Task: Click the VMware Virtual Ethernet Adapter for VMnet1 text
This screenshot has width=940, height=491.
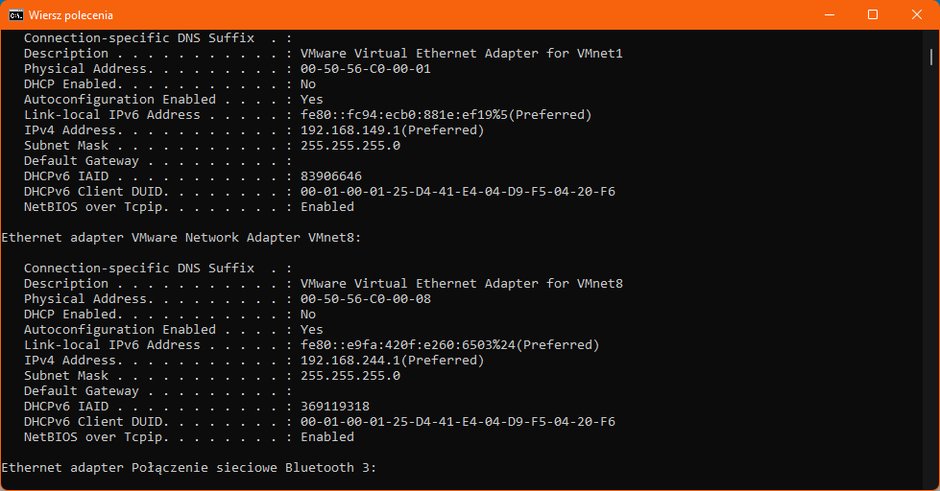Action: tap(462, 53)
